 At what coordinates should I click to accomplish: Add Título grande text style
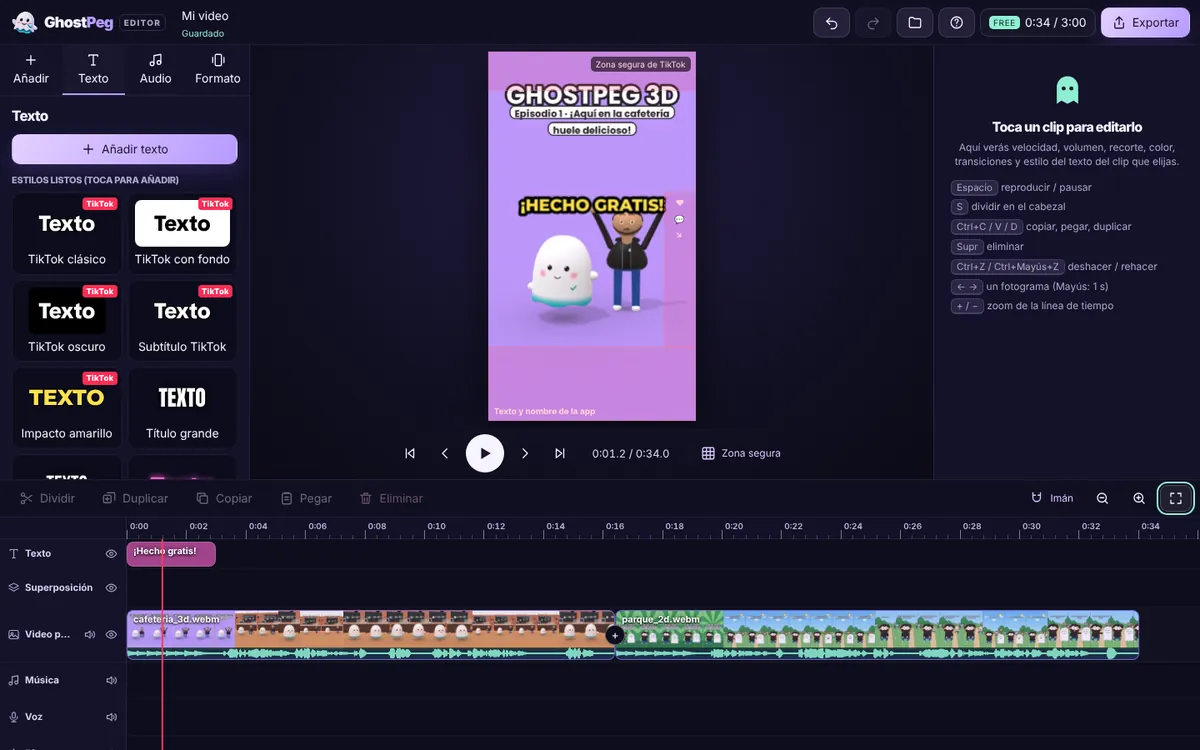pyautogui.click(x=183, y=408)
